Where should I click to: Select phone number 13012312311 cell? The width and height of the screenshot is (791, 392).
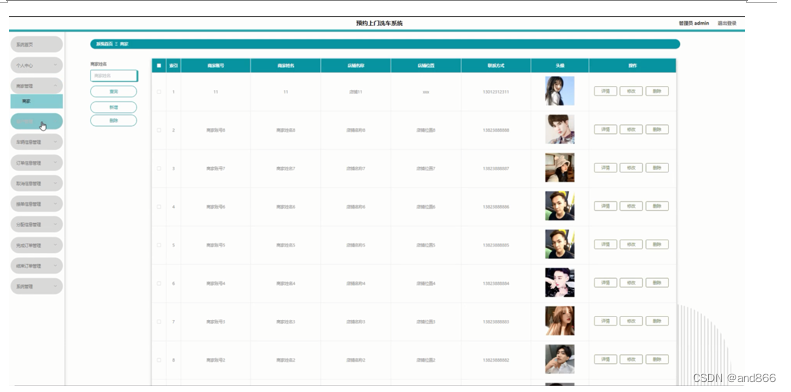click(496, 92)
